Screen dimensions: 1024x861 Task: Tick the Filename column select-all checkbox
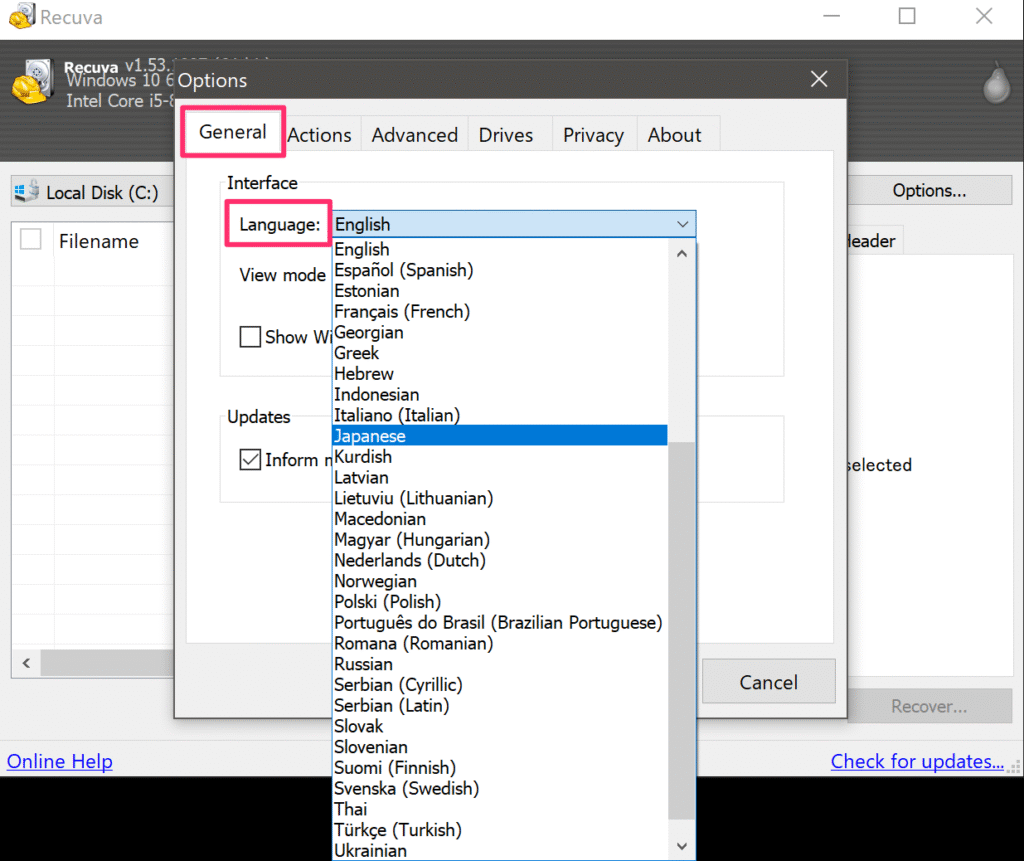[31, 239]
